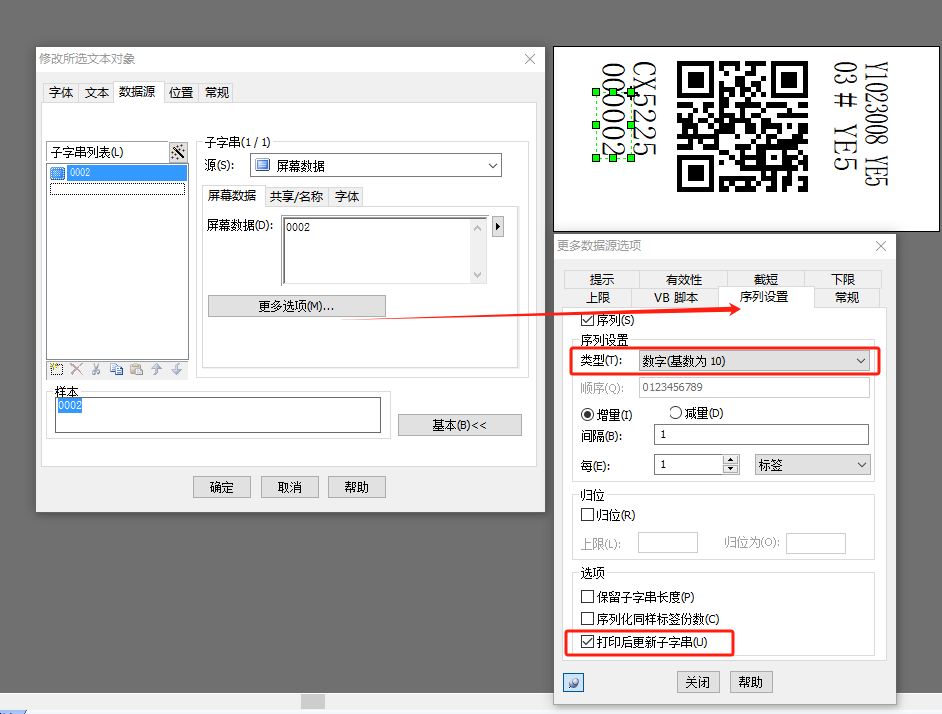Click the 间隔(B) input field
This screenshot has width=942, height=714.
761,435
